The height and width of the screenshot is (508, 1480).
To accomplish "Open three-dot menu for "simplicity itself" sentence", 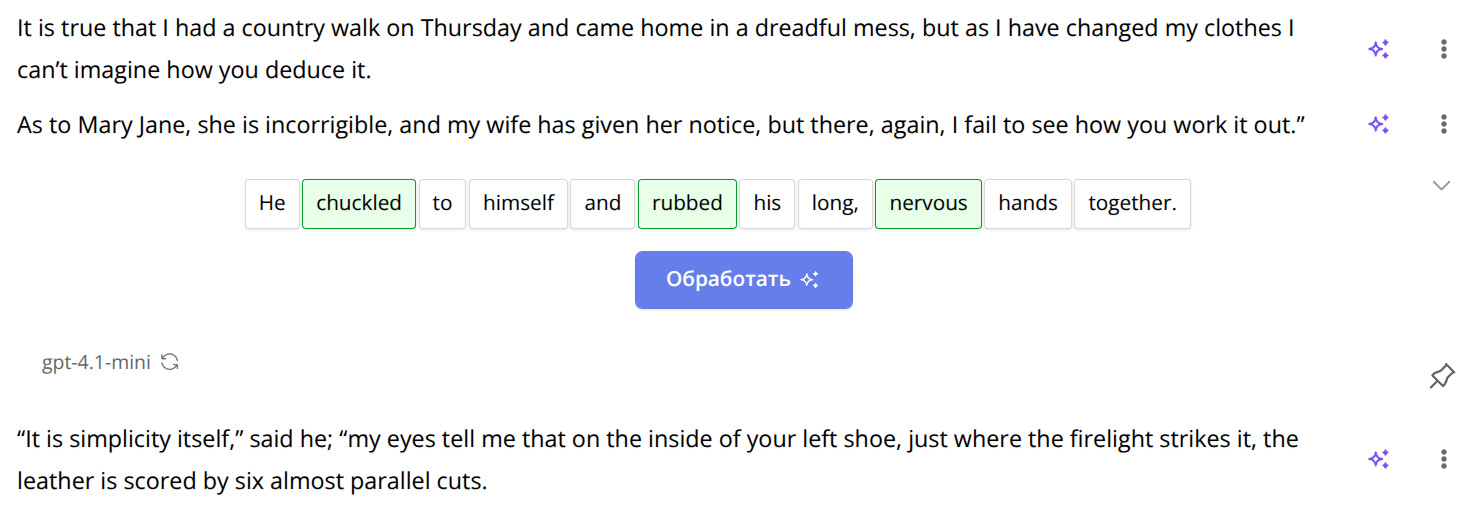I will [1443, 459].
